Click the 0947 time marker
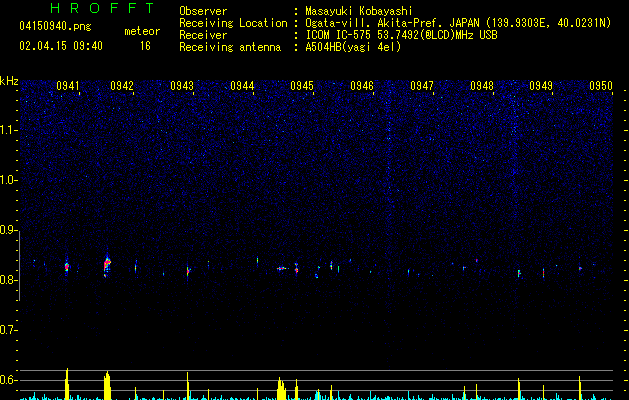This screenshot has height=400, width=629. [x=422, y=86]
